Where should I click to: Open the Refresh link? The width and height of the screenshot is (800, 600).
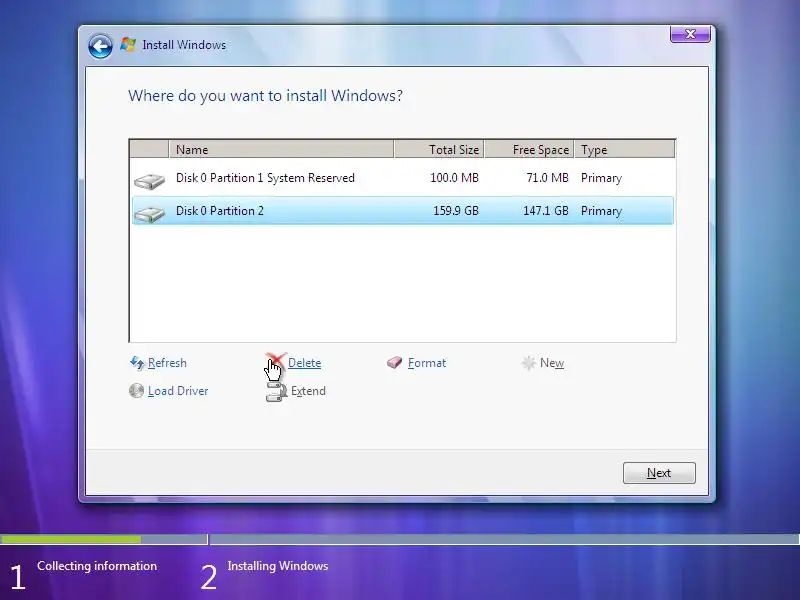[167, 363]
